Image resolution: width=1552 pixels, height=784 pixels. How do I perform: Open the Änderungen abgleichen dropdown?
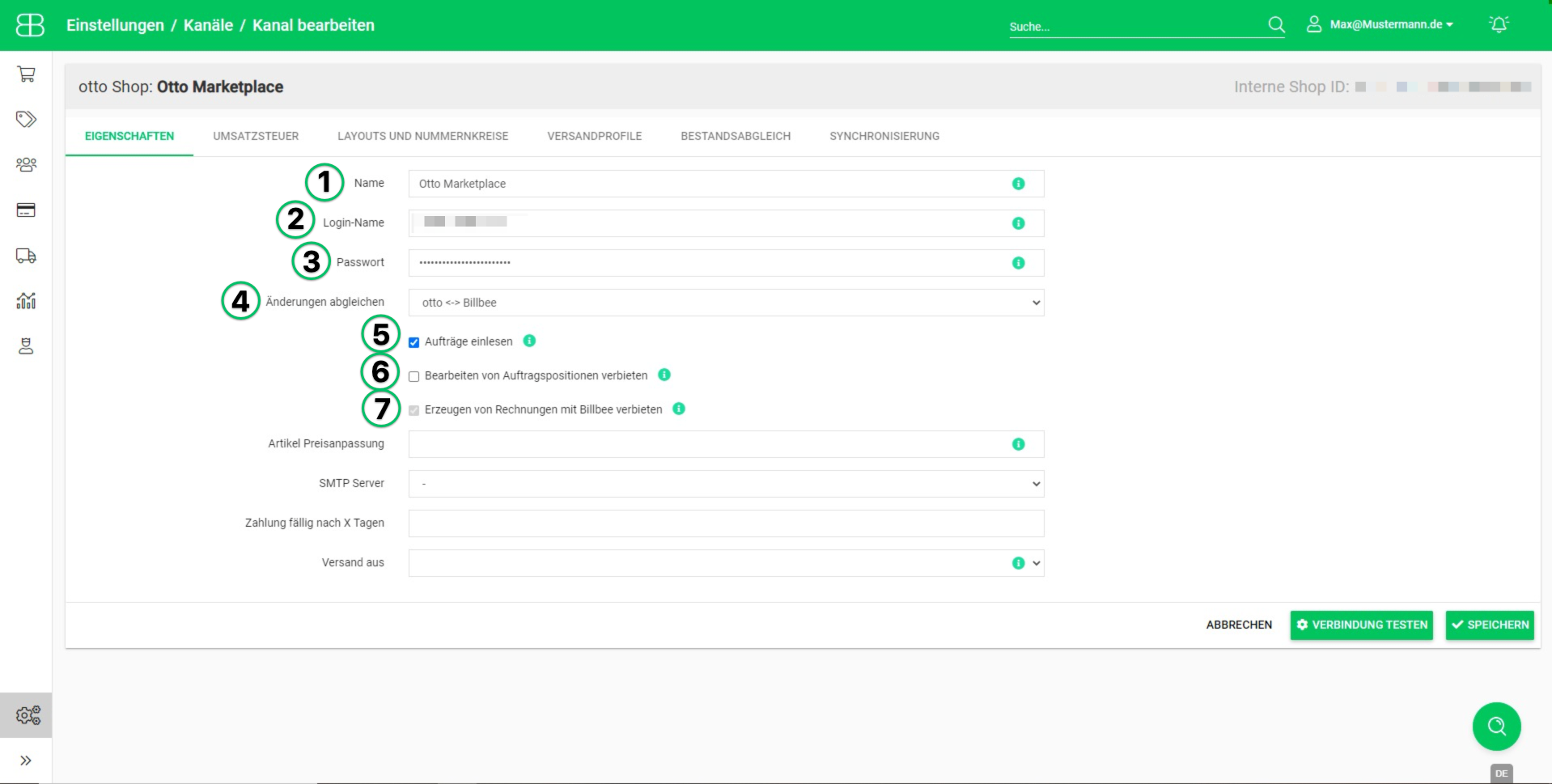point(726,303)
